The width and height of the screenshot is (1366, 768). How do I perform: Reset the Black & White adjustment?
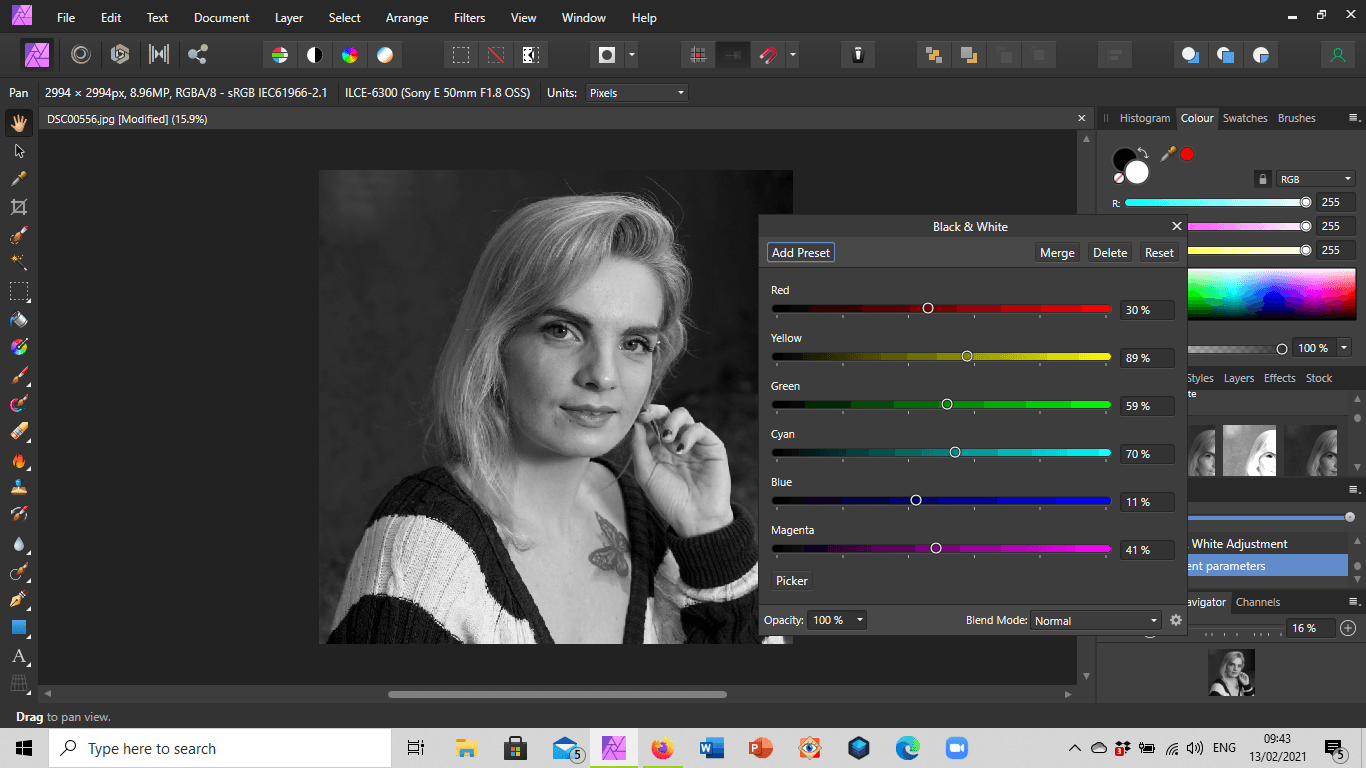1159,252
